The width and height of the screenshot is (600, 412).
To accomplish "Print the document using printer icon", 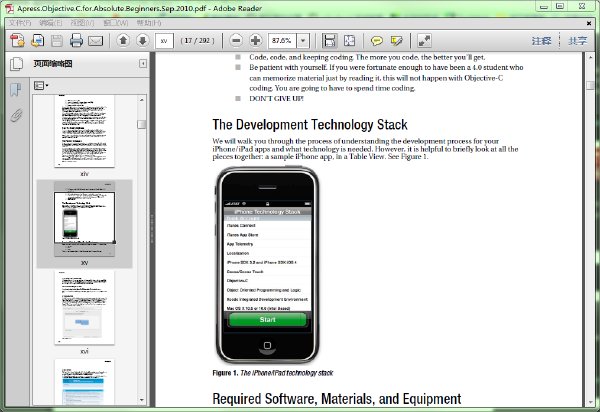I will [x=76, y=40].
